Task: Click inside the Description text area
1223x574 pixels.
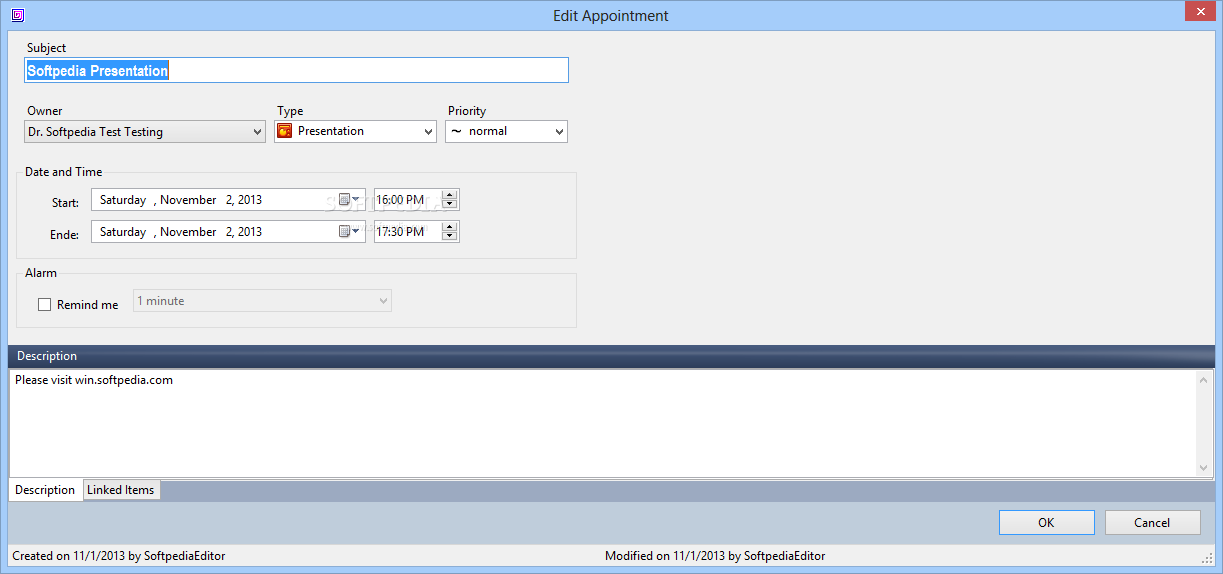Action: (x=603, y=423)
